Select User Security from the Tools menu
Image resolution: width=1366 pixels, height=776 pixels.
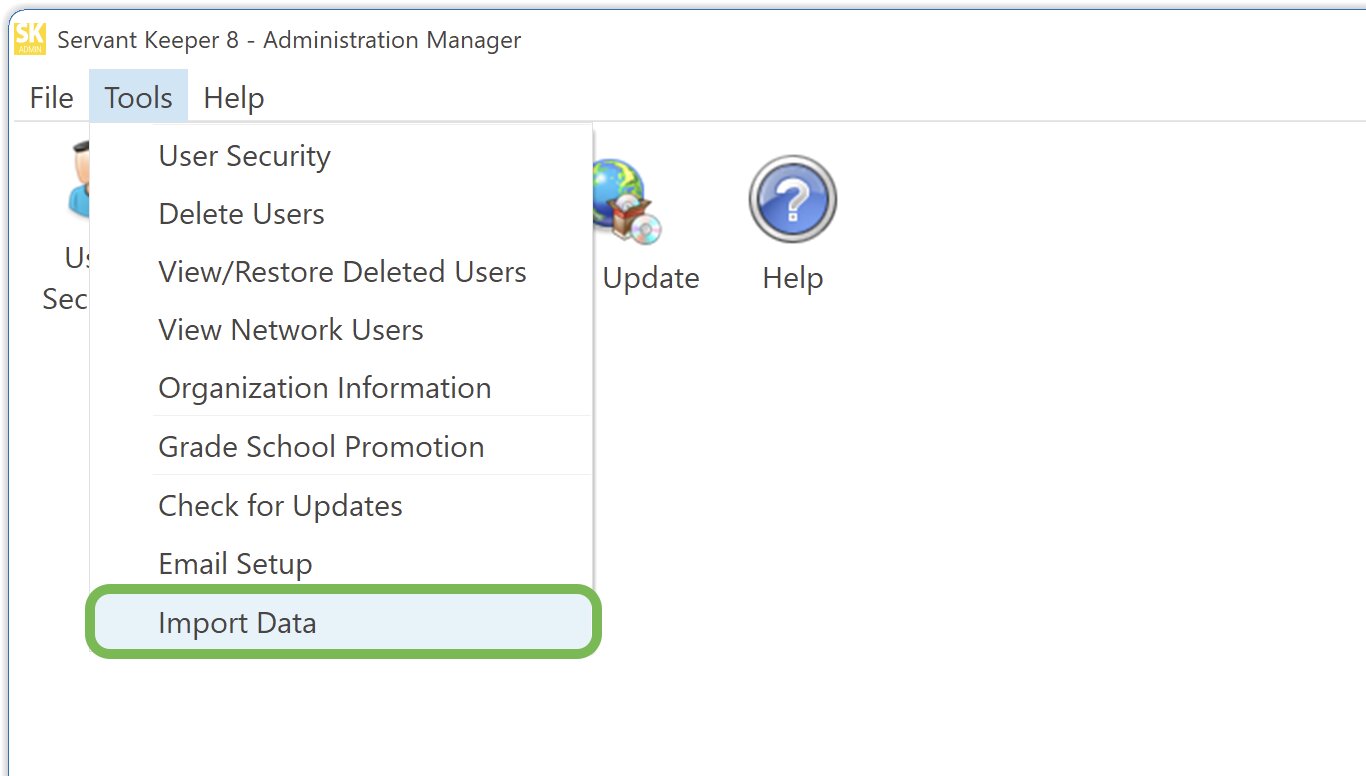(x=243, y=156)
